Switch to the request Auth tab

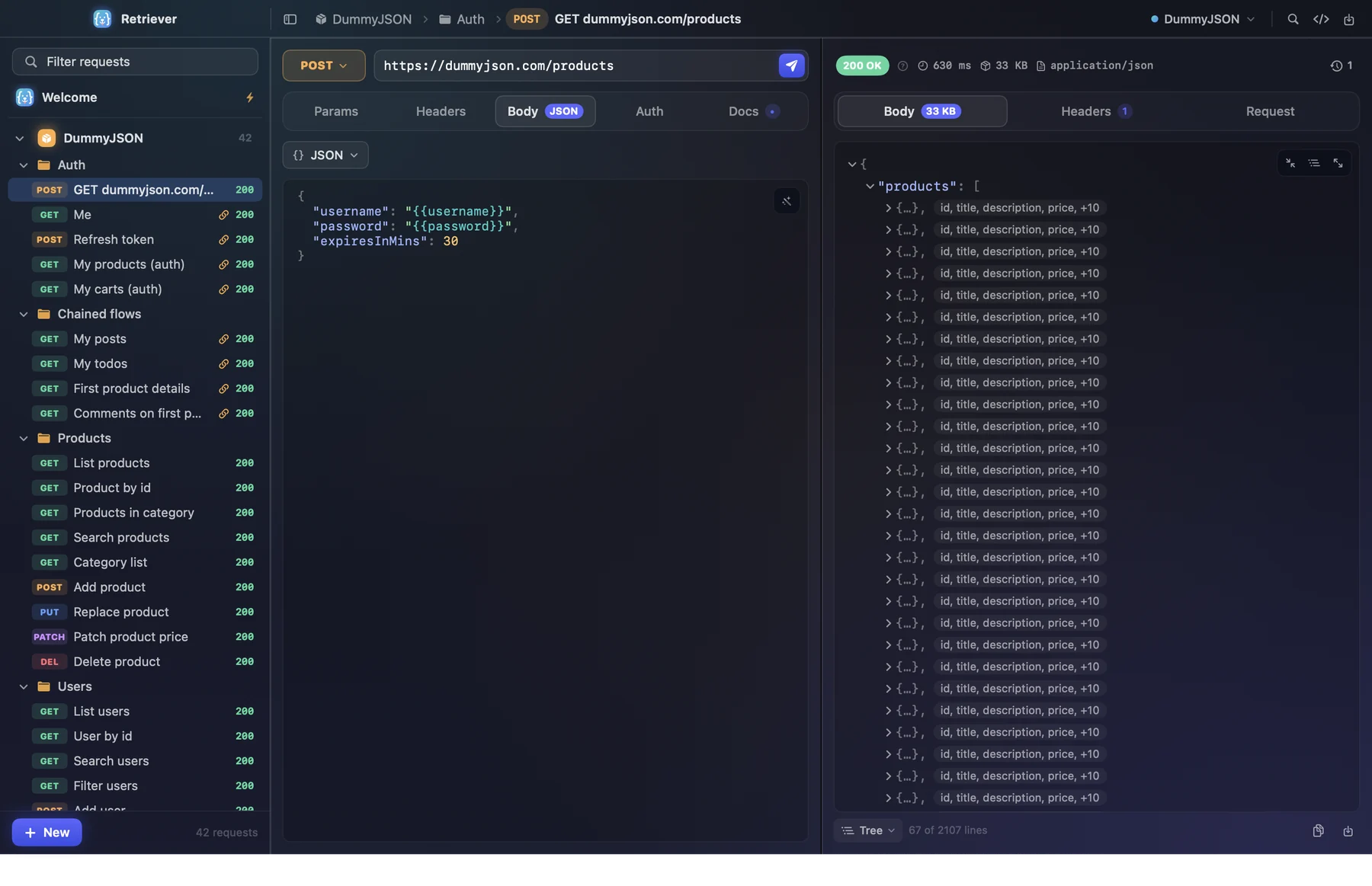pos(649,111)
